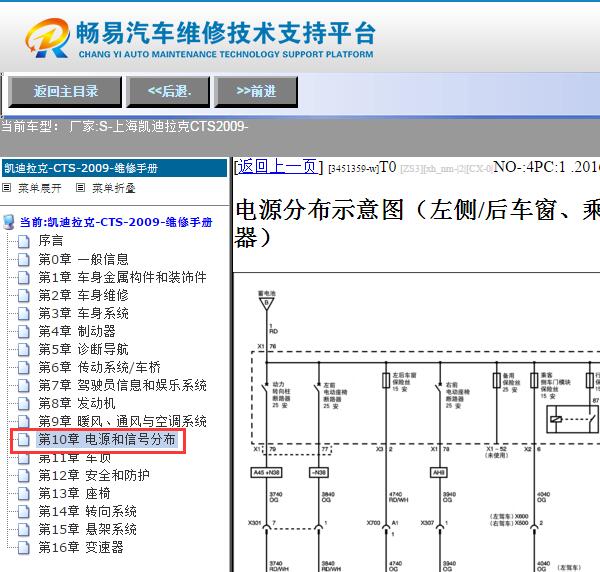Open 第15章 悬架系统

pos(87,529)
